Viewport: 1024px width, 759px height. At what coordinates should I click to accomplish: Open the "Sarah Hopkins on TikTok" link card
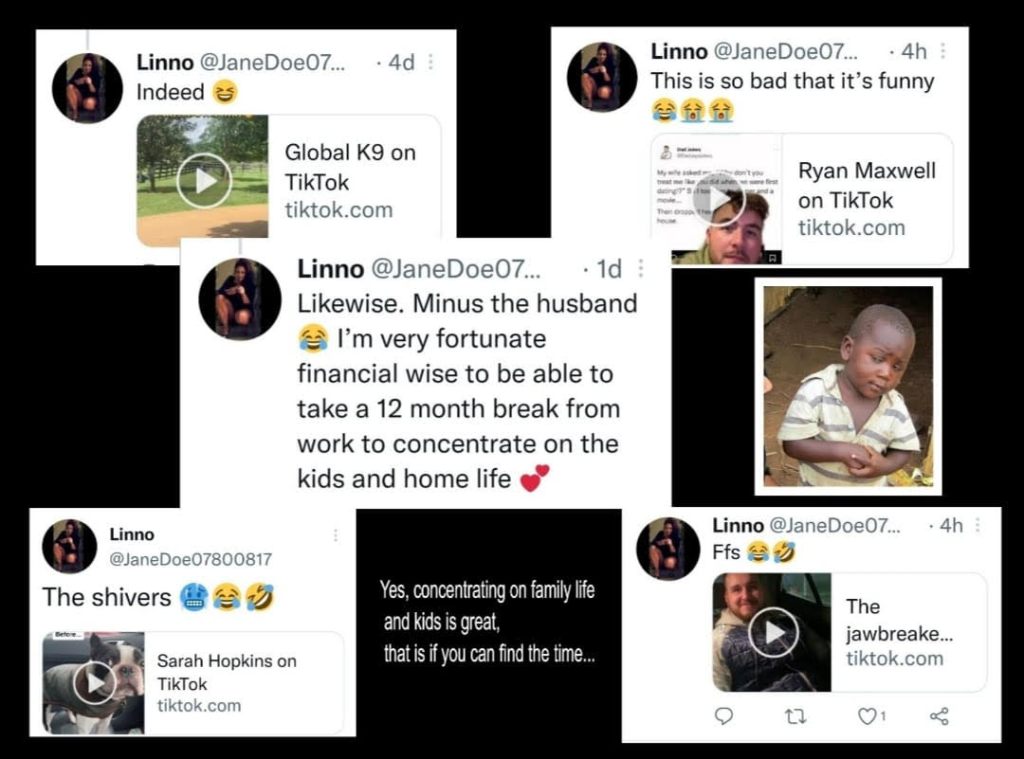[x=238, y=683]
